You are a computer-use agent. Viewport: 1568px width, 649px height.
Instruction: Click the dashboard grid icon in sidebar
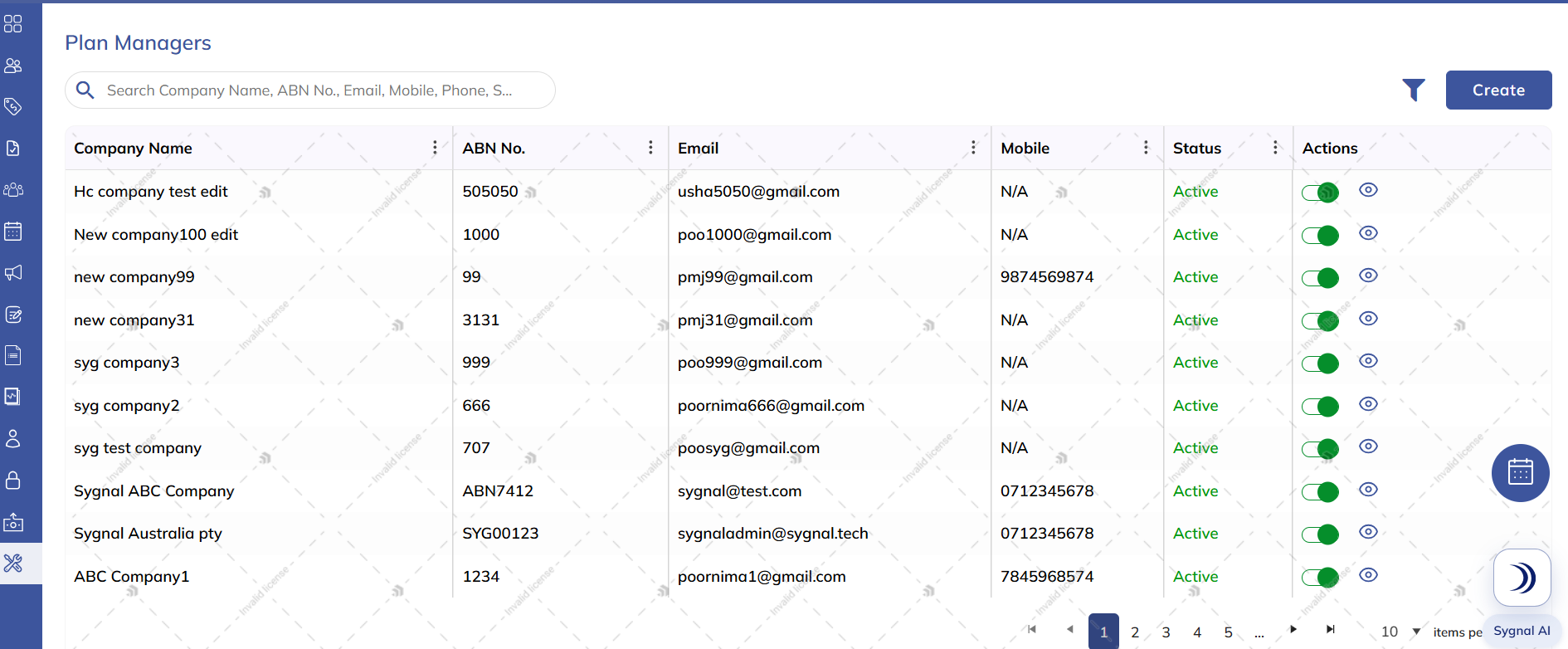(13, 24)
